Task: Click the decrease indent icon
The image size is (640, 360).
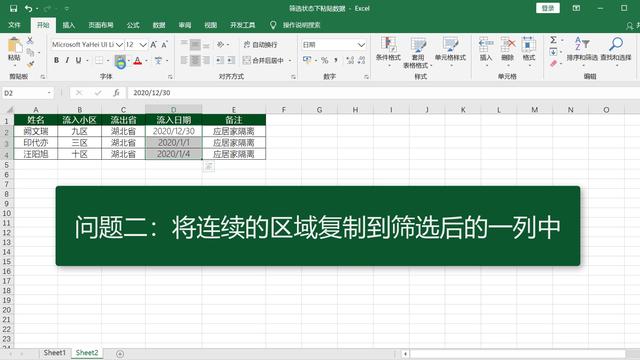Action: (220, 60)
